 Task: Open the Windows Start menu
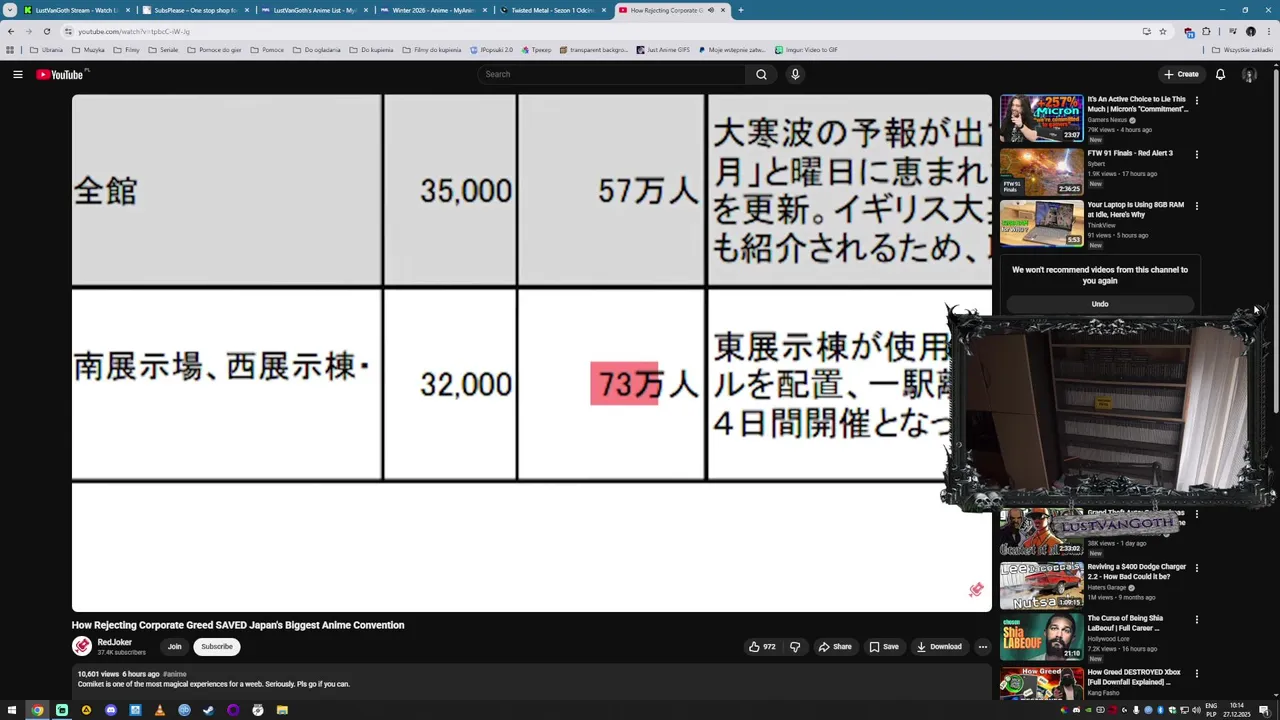pos(11,710)
